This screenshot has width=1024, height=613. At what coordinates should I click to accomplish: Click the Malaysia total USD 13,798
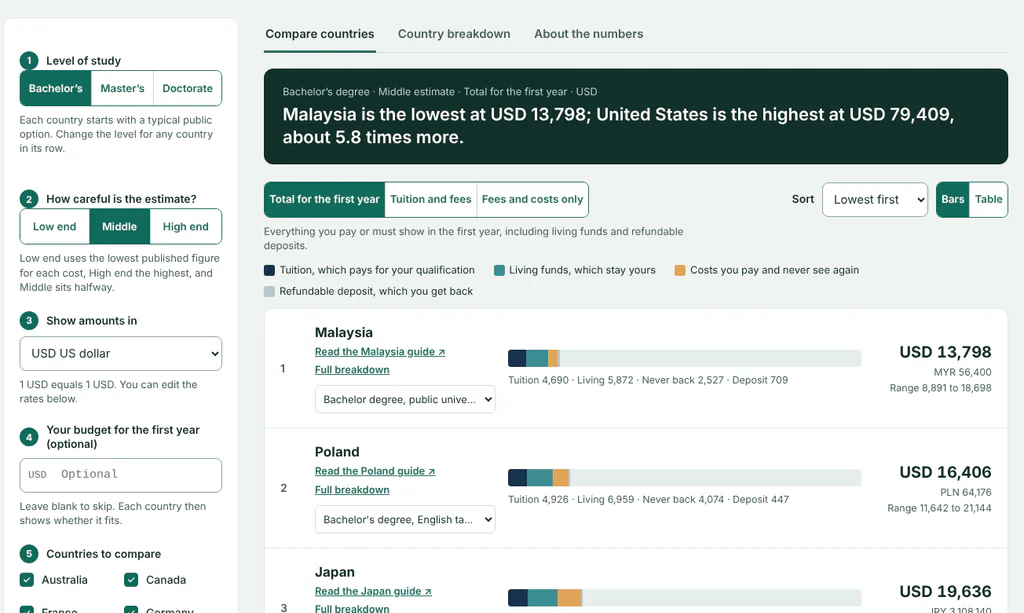(945, 353)
